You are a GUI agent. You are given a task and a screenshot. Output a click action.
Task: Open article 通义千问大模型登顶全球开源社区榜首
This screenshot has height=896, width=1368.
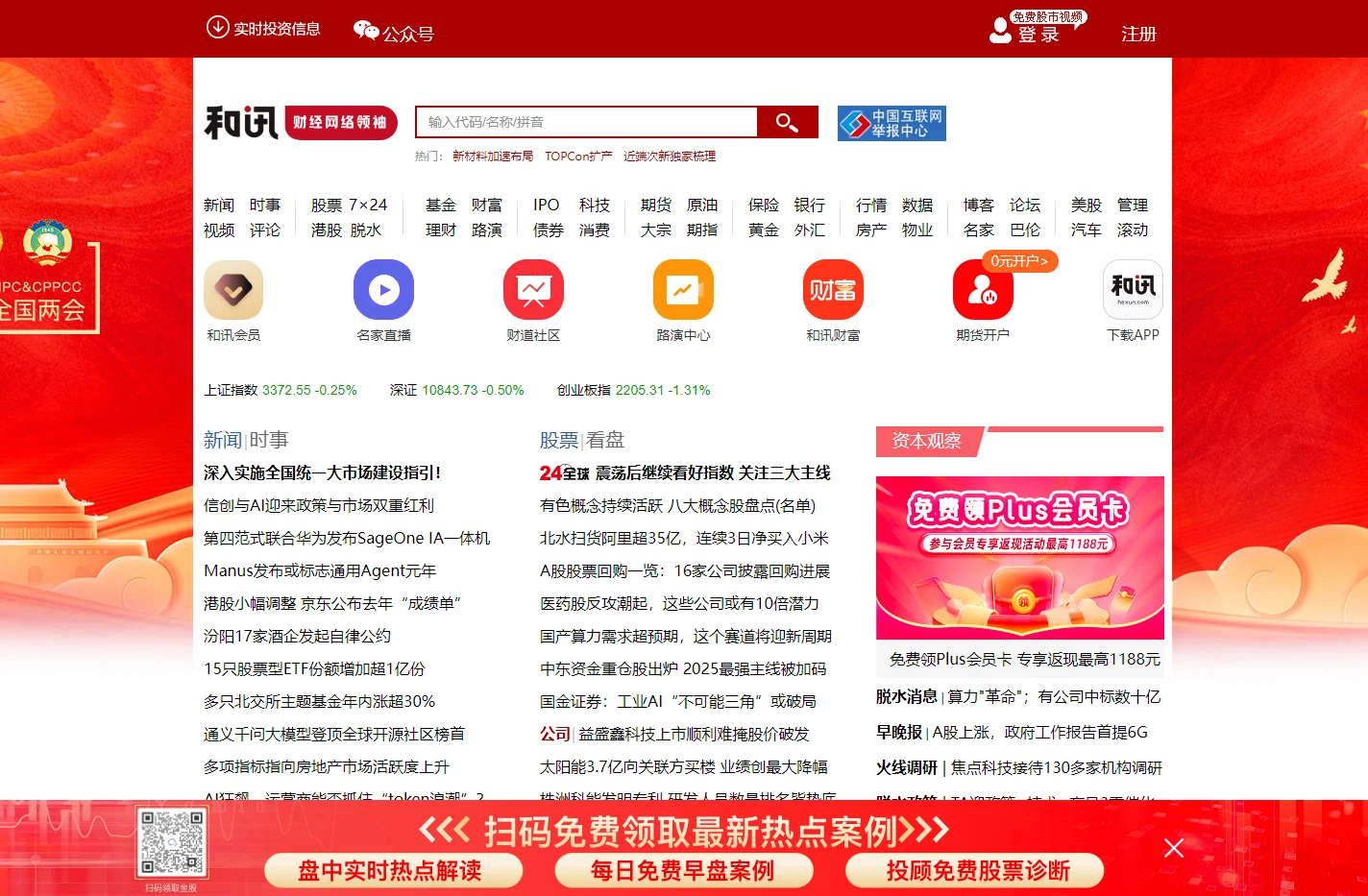[x=334, y=734]
